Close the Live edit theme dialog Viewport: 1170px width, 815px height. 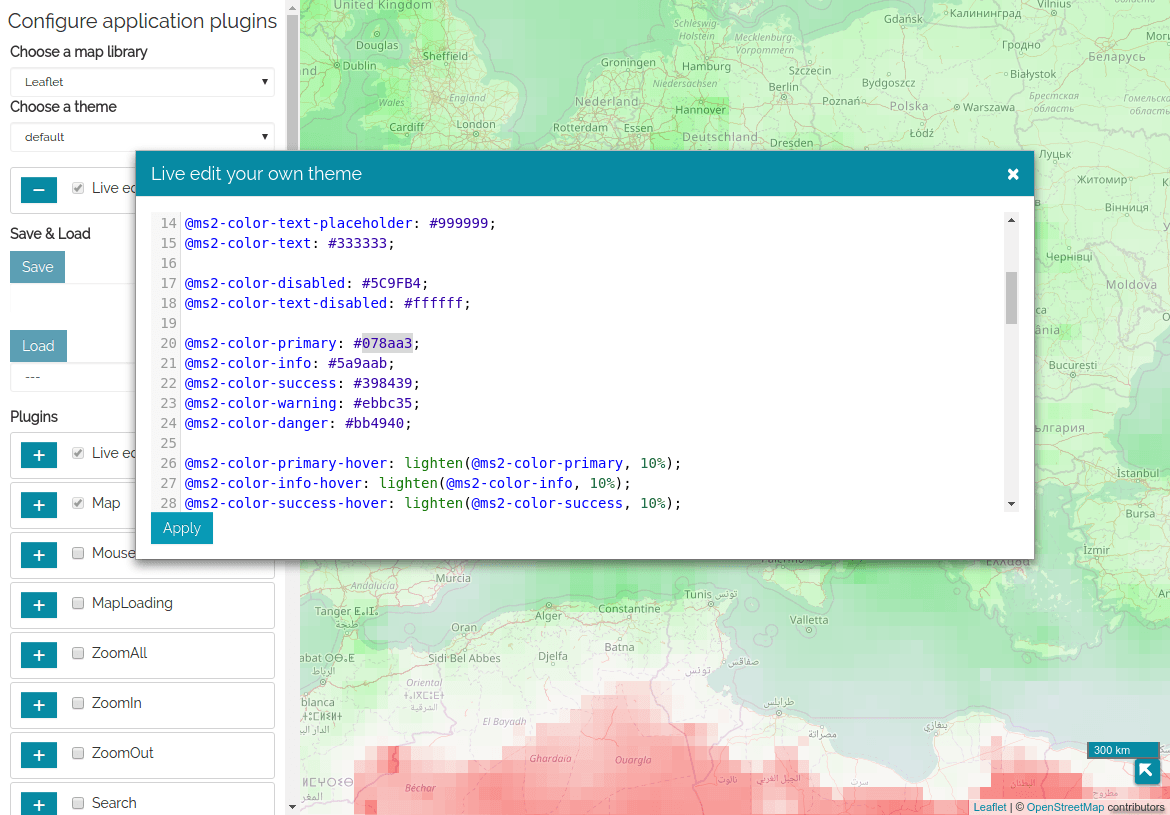(x=1013, y=174)
